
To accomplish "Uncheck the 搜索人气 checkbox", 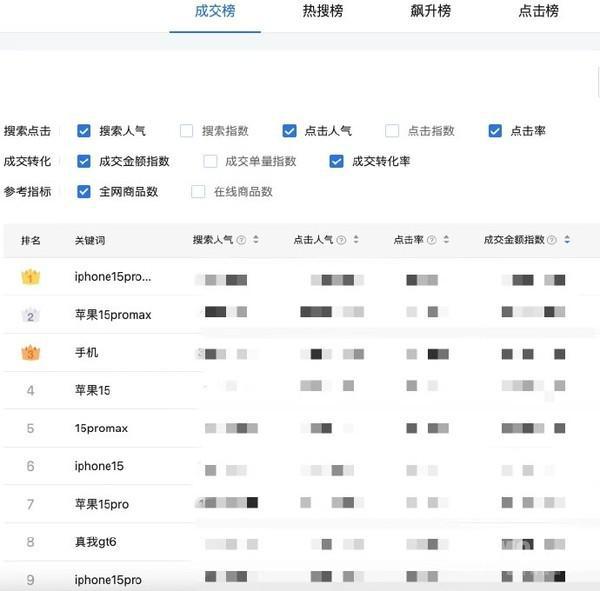I will click(84, 131).
